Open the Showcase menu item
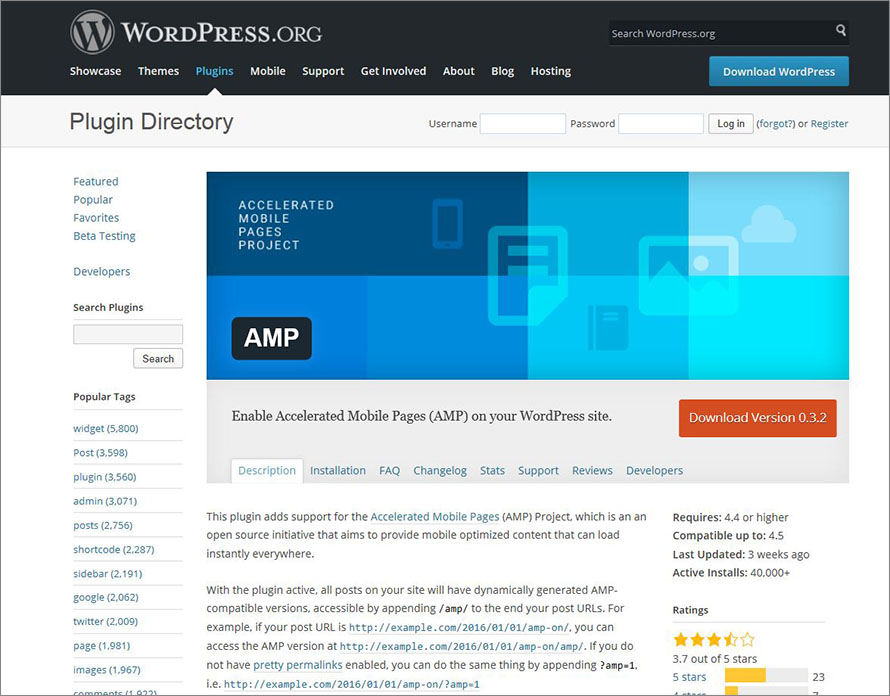 coord(95,71)
